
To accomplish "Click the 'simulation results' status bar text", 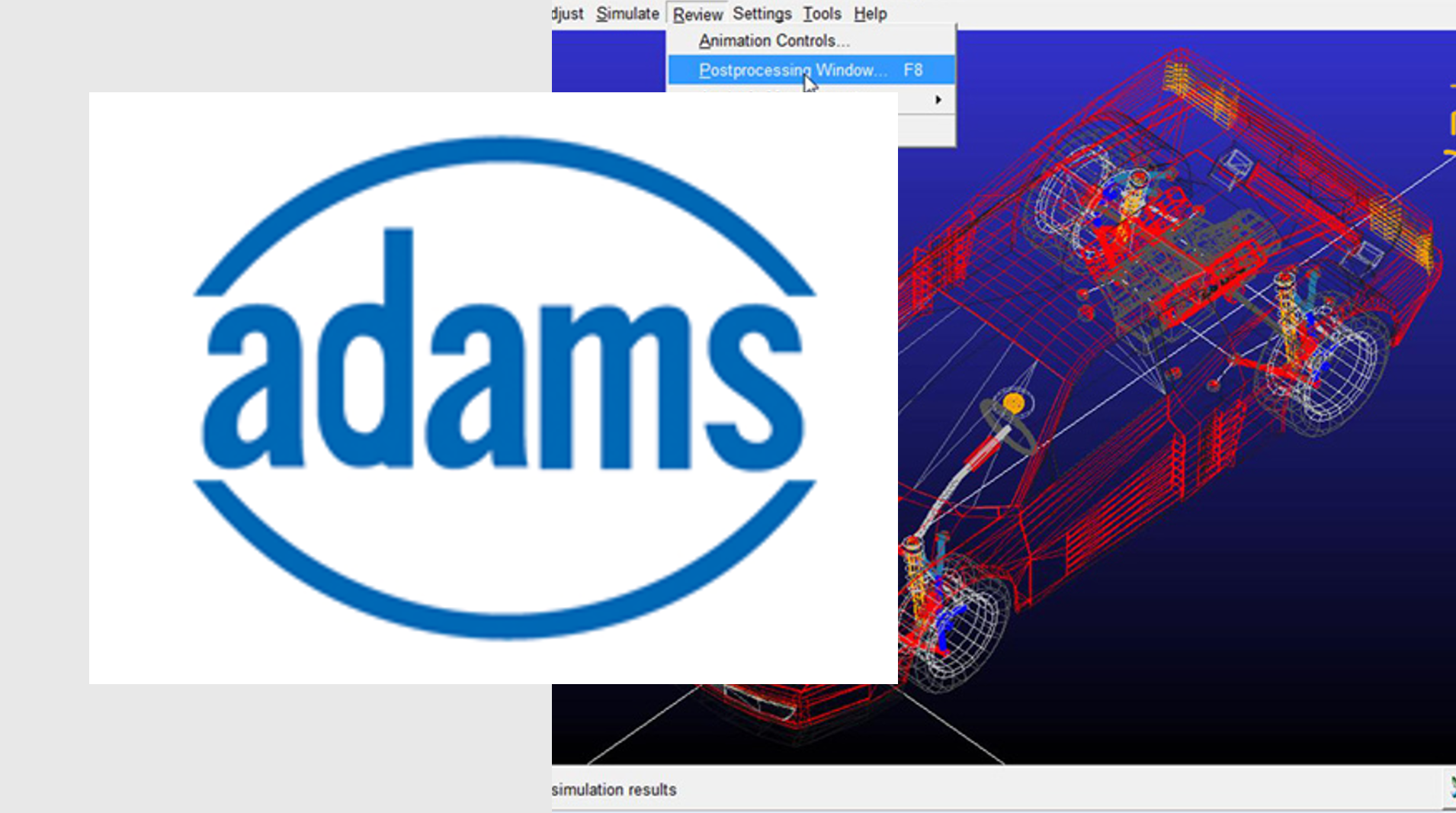I will [614, 789].
